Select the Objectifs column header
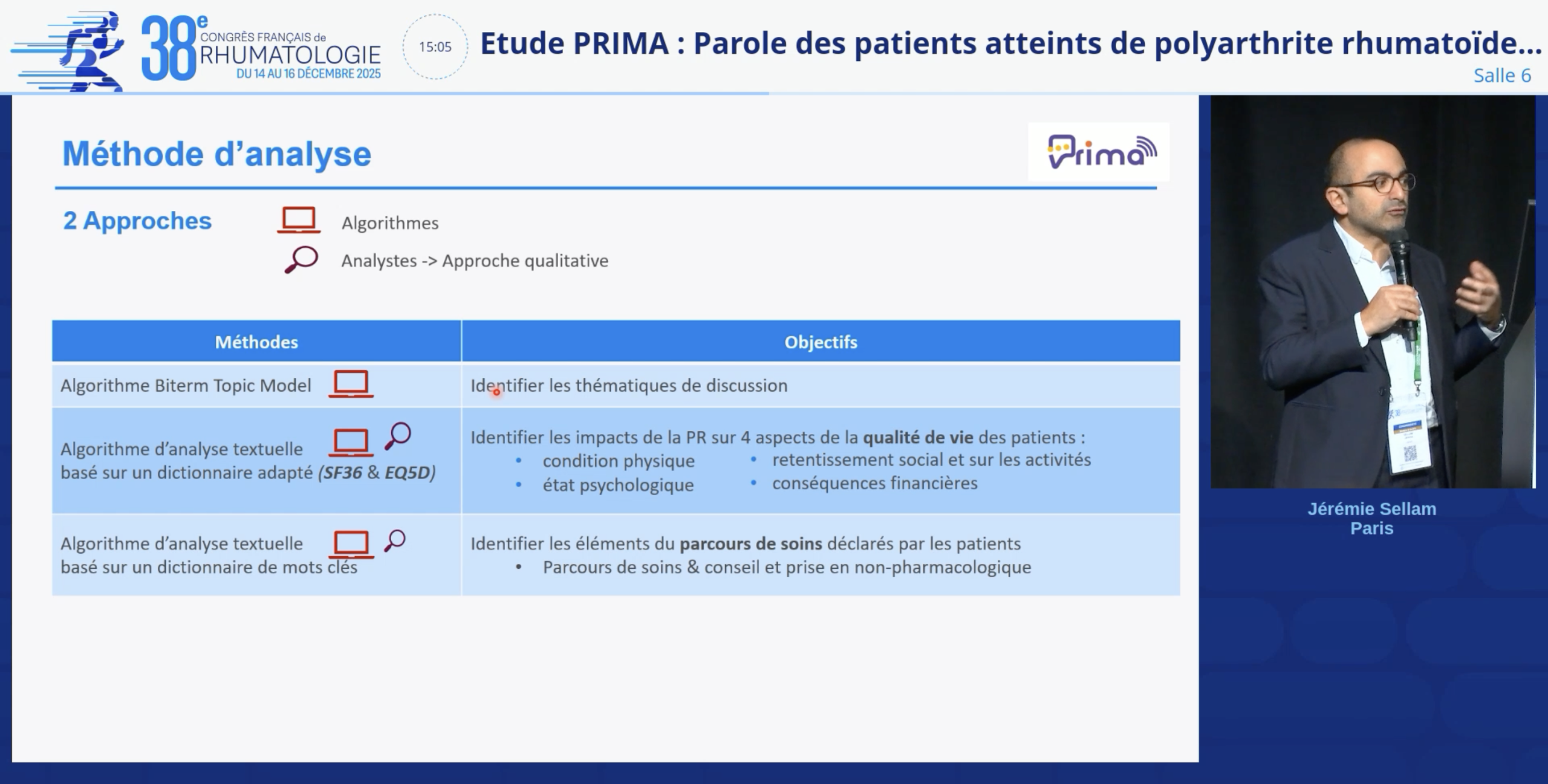 pyautogui.click(x=821, y=342)
